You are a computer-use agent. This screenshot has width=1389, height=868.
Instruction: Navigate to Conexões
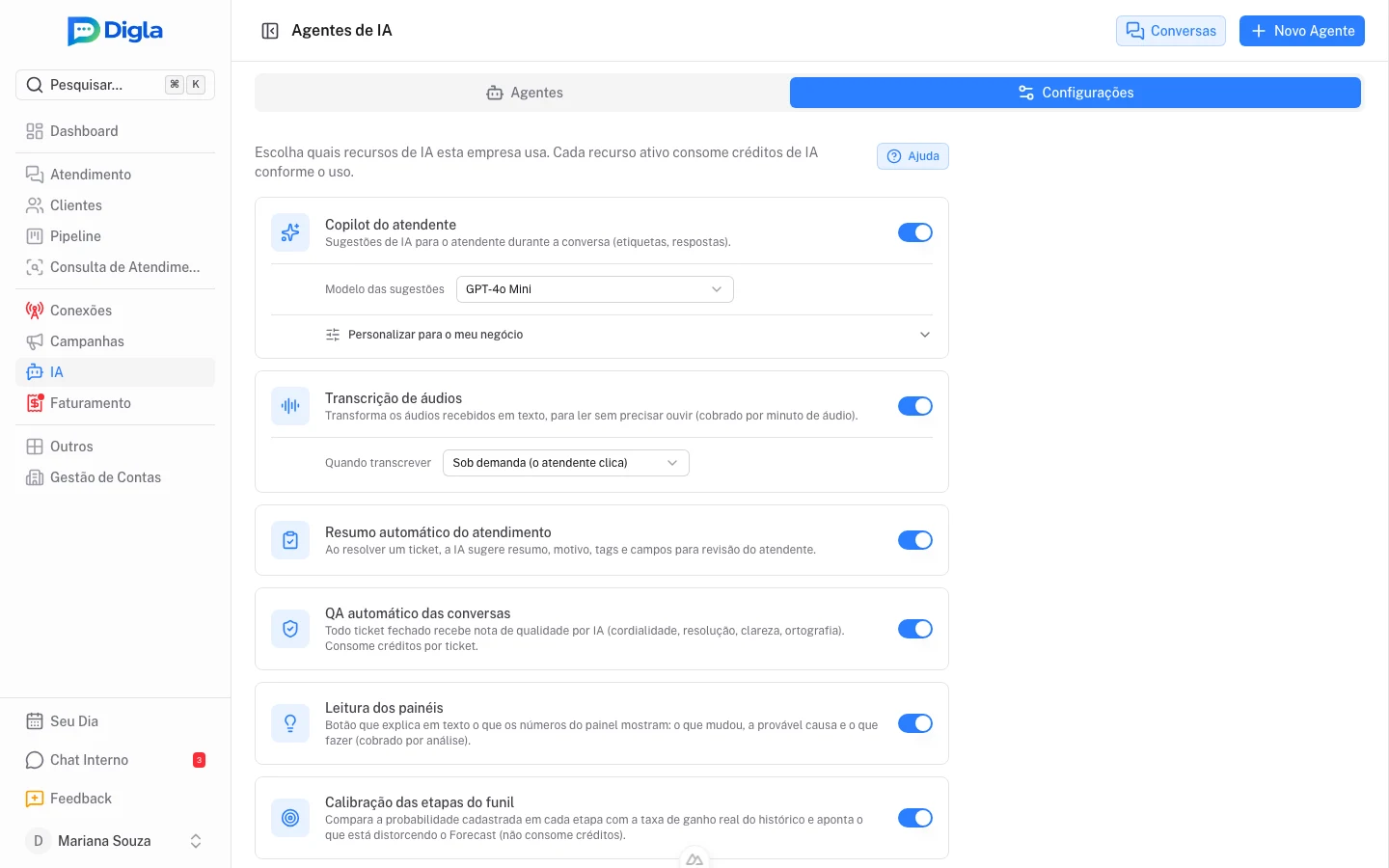115,311
